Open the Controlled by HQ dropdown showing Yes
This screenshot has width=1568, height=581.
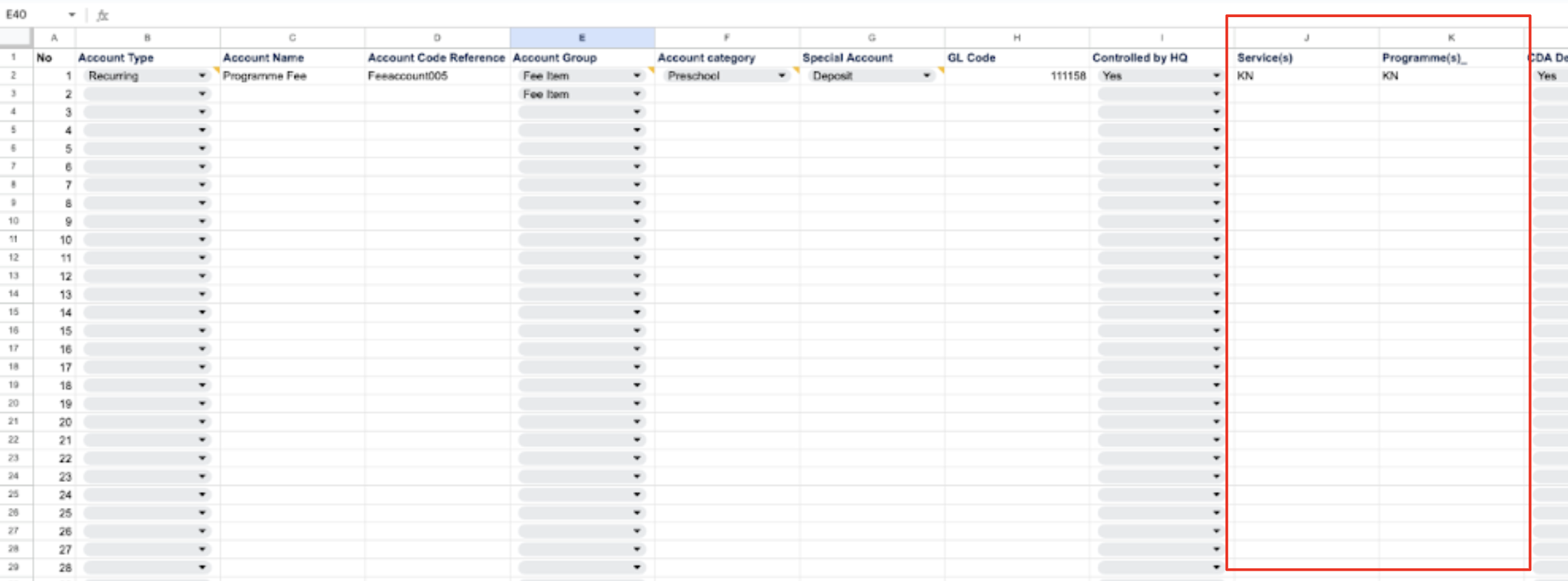click(x=1216, y=76)
